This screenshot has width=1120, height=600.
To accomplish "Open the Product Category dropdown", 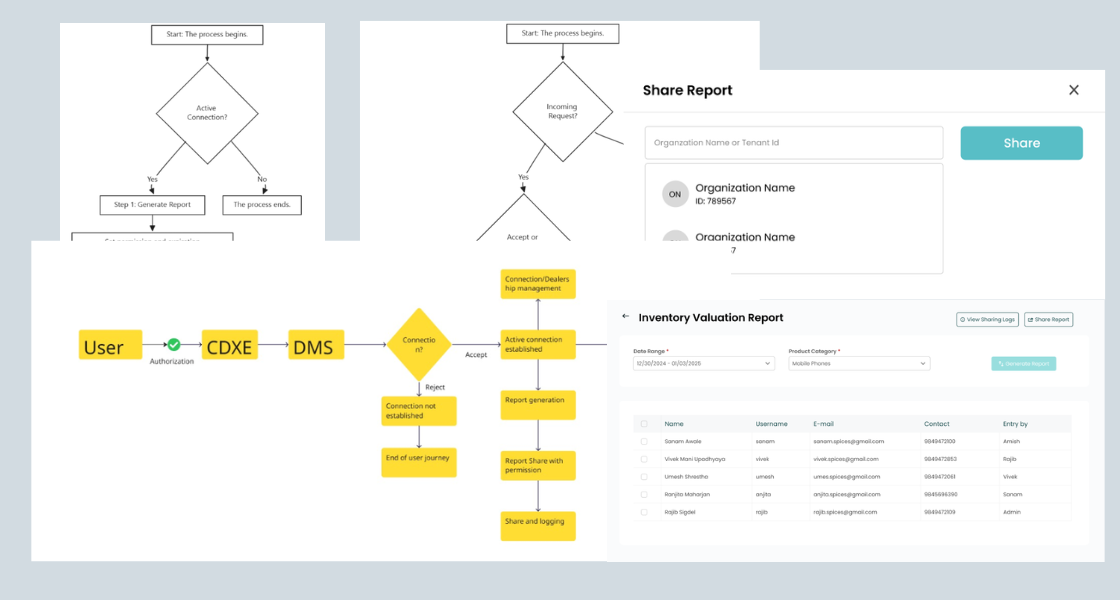I will pyautogui.click(x=860, y=363).
